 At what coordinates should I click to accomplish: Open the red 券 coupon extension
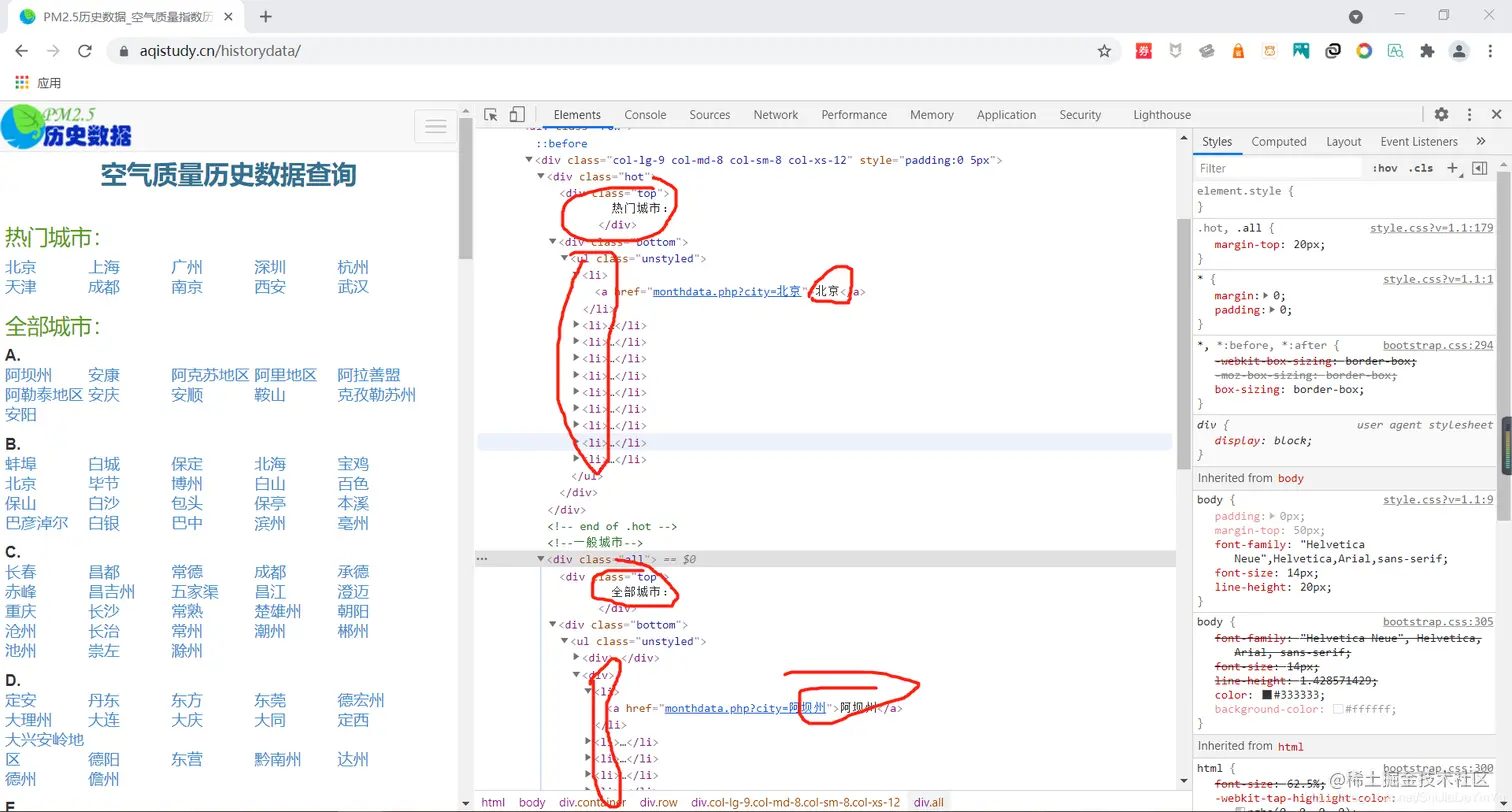click(x=1144, y=51)
